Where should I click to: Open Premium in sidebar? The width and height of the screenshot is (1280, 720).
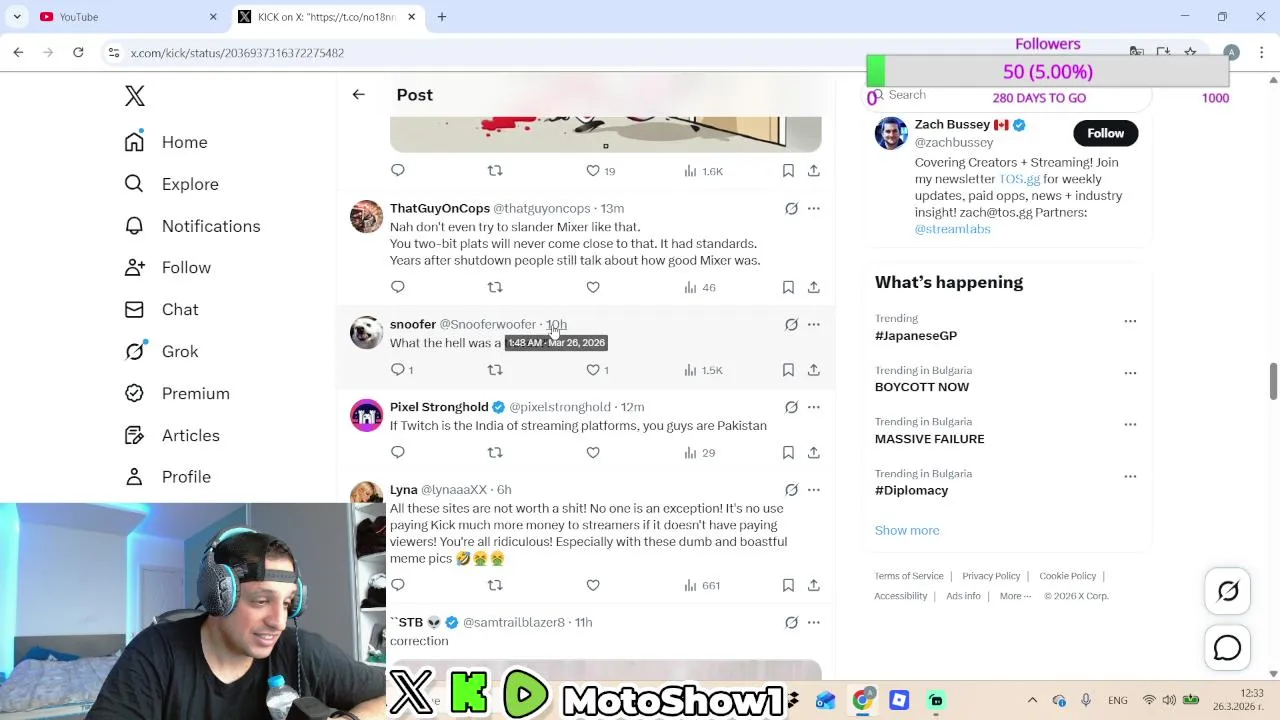tap(177, 394)
